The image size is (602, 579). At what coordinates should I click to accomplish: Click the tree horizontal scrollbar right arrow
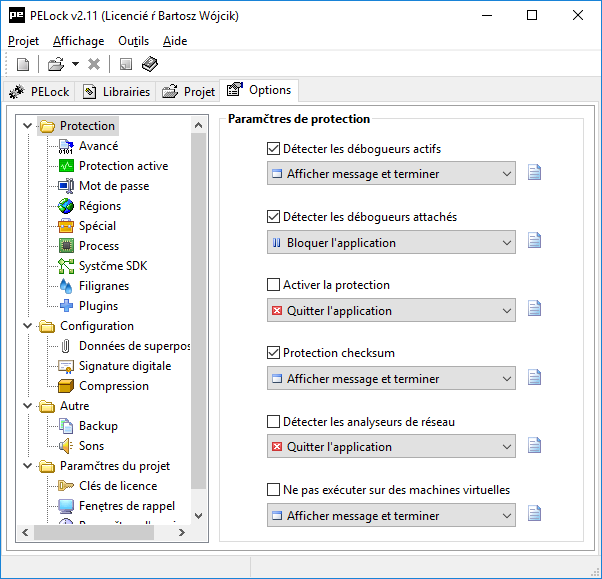pyautogui.click(x=182, y=533)
